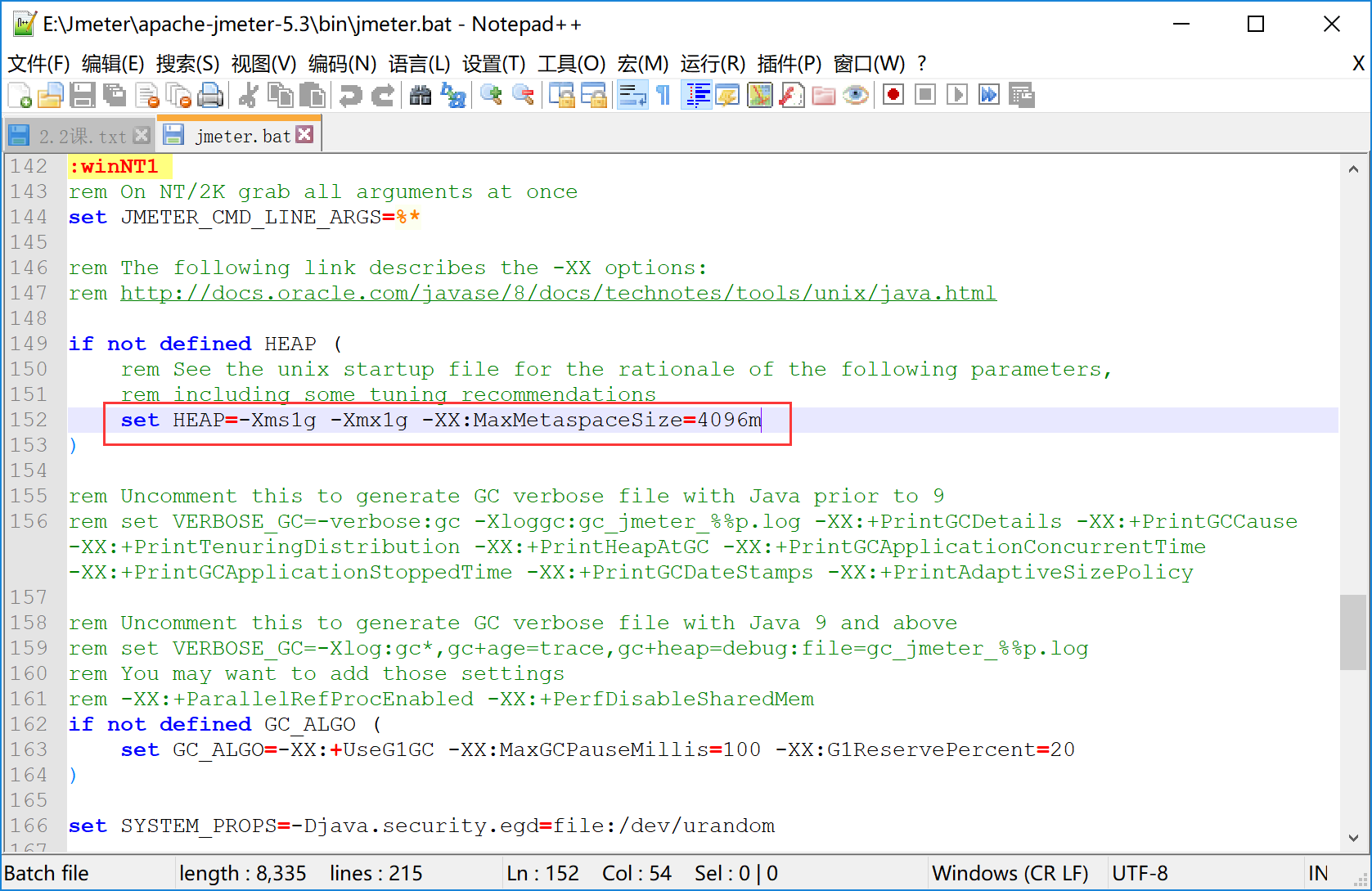Image resolution: width=1372 pixels, height=891 pixels.
Task: Open the 插件(P) menu
Action: (789, 64)
